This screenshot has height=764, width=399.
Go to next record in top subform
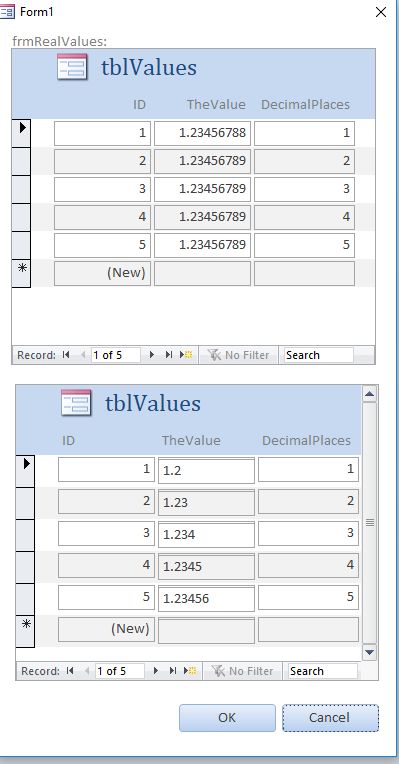click(x=152, y=355)
